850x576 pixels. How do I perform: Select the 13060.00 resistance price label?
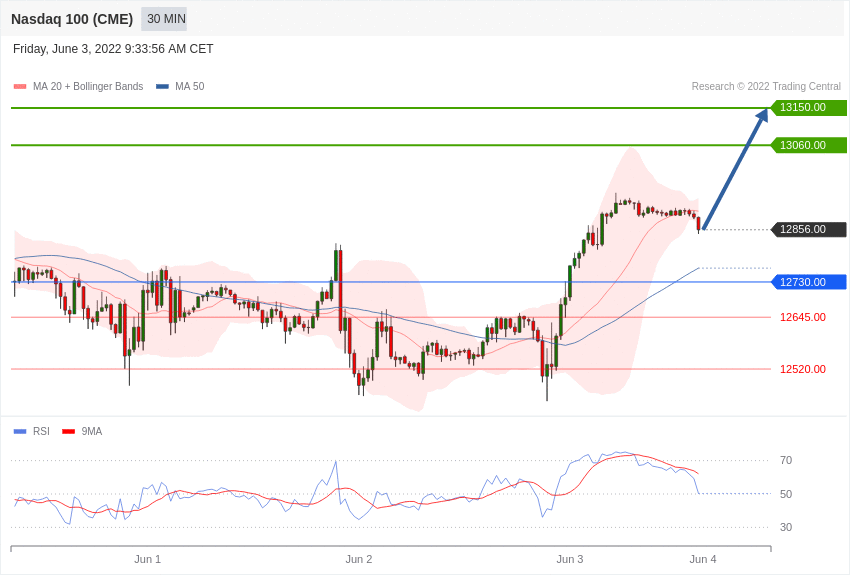click(808, 145)
